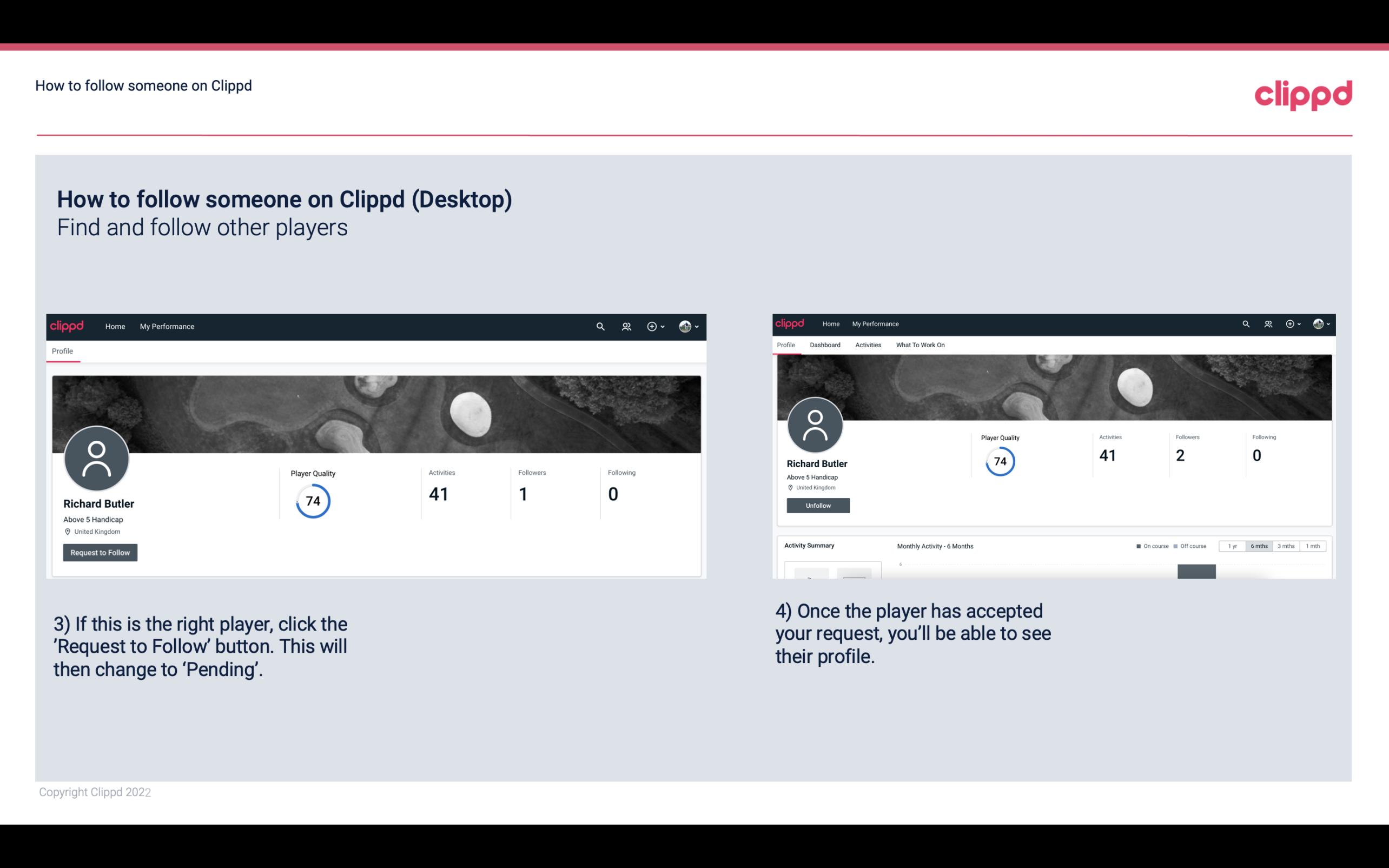Click the 'Request to Follow' button

[x=100, y=552]
